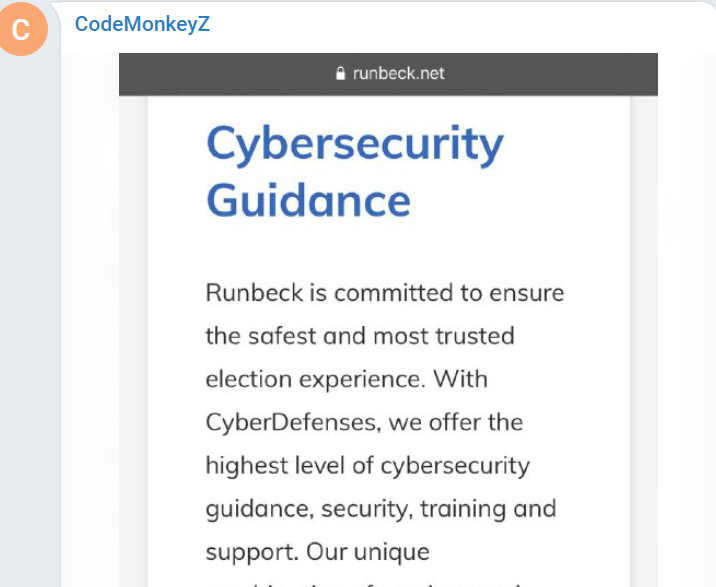The width and height of the screenshot is (716, 587).
Task: Click the line 'support. Our unique'
Action: 317,552
